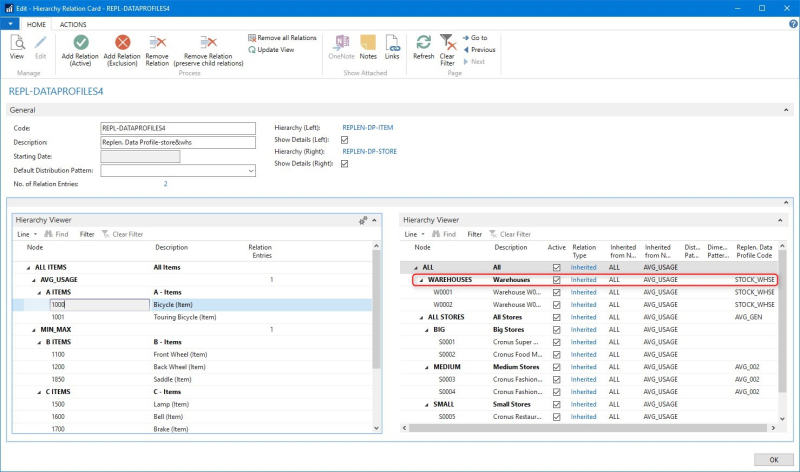The width and height of the screenshot is (800, 472).
Task: Collapse the ALL STORES tree node
Action: point(421,316)
